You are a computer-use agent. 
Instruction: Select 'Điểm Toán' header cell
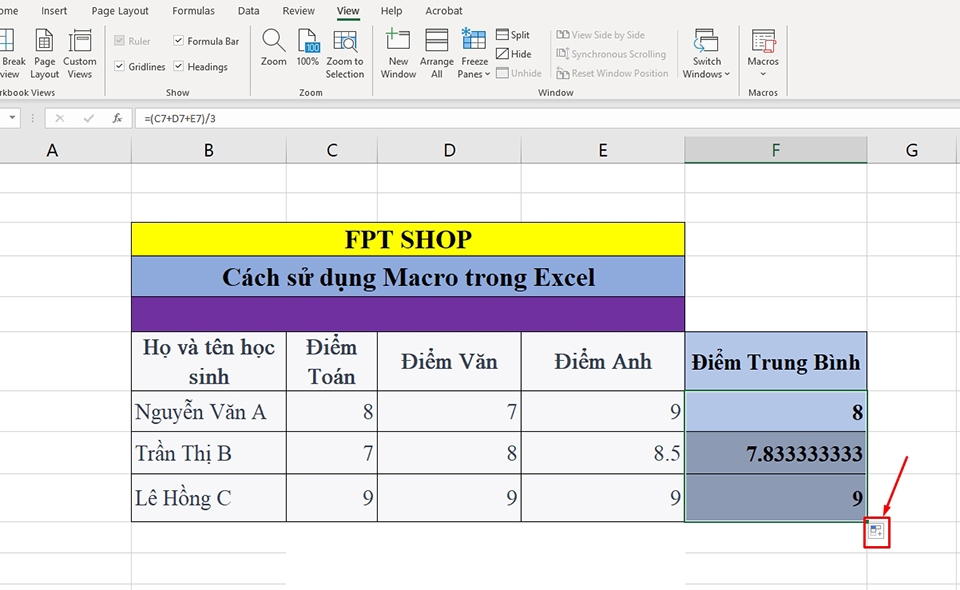[x=332, y=362]
